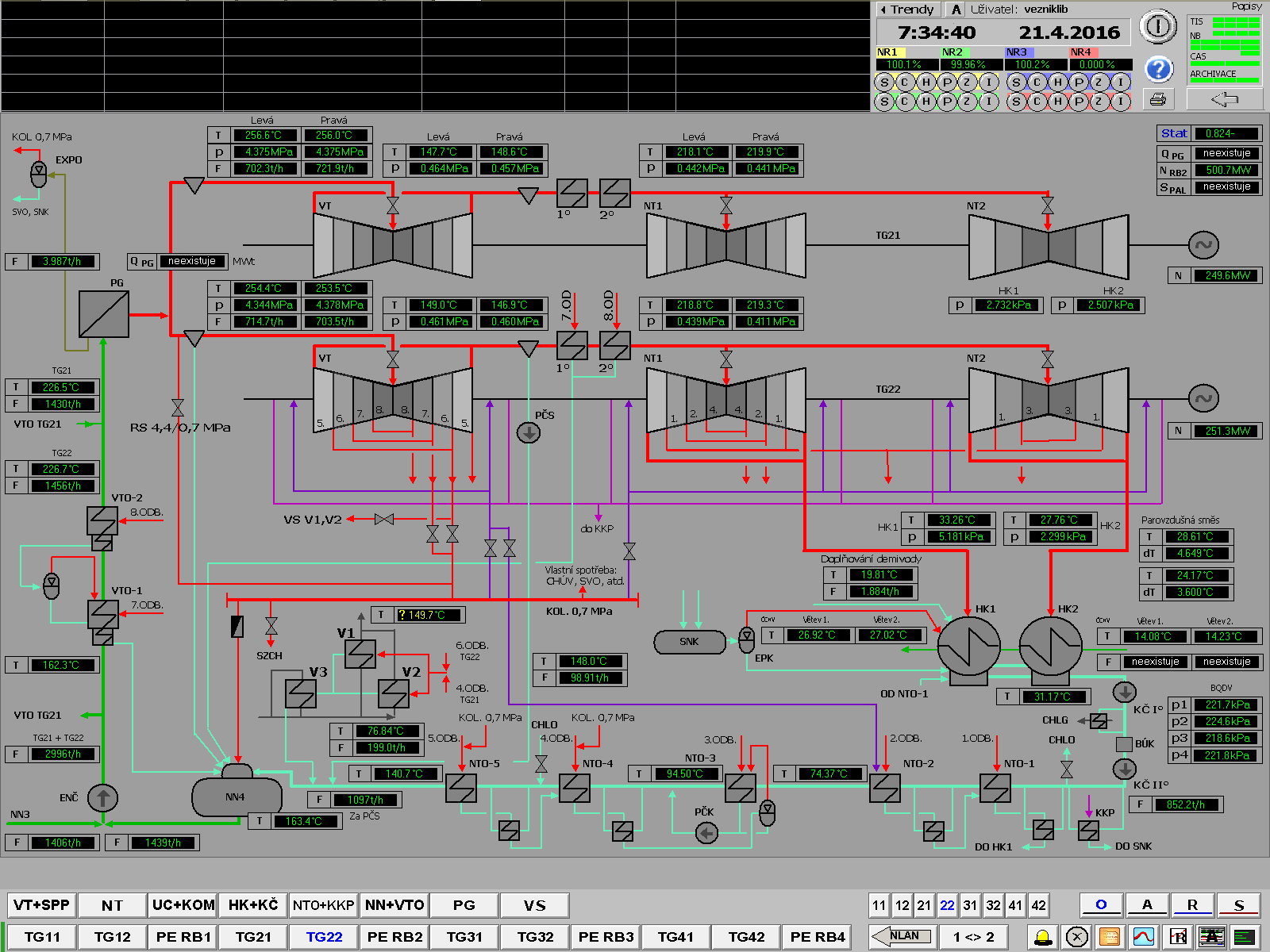Toggle I indicator in NR1 yellow row
1270x952 pixels.
point(988,83)
